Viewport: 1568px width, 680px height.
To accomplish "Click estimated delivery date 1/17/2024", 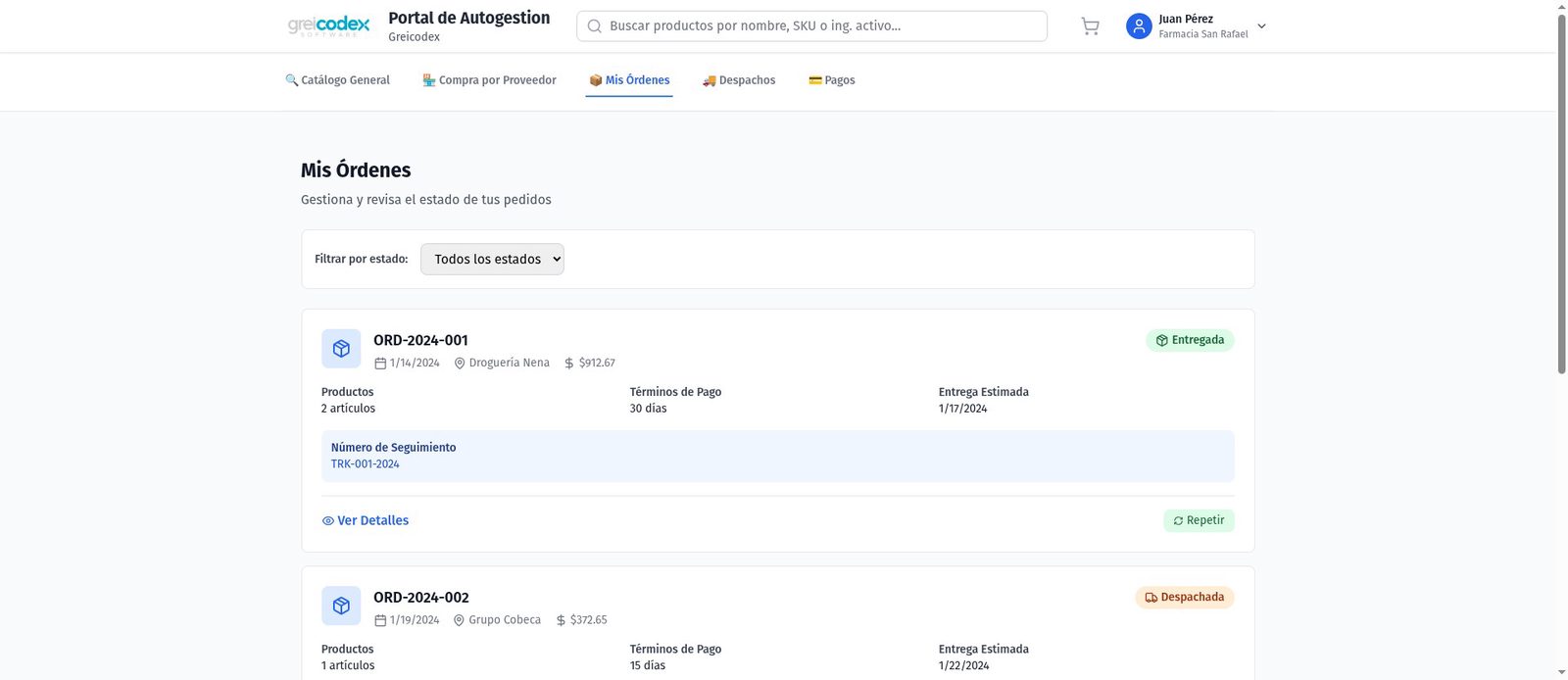I will pos(962,409).
